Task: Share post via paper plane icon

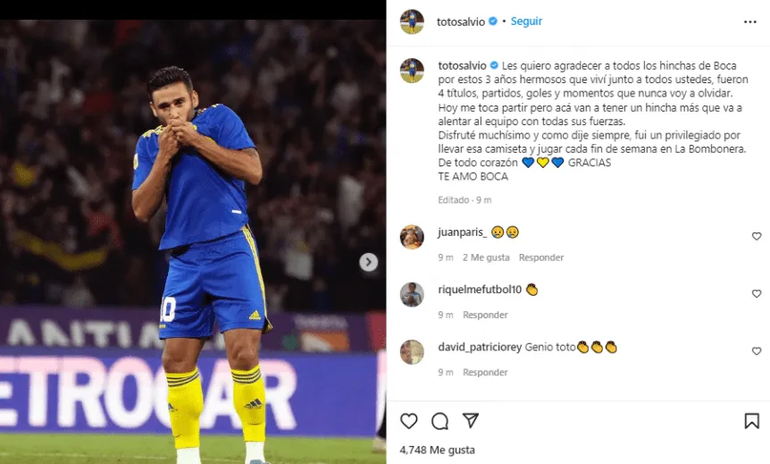Action: 470,421
